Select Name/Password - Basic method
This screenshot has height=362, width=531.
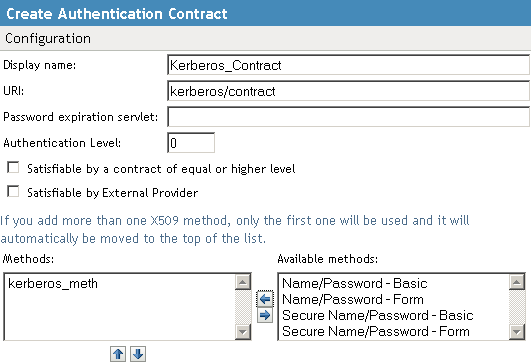[355, 283]
